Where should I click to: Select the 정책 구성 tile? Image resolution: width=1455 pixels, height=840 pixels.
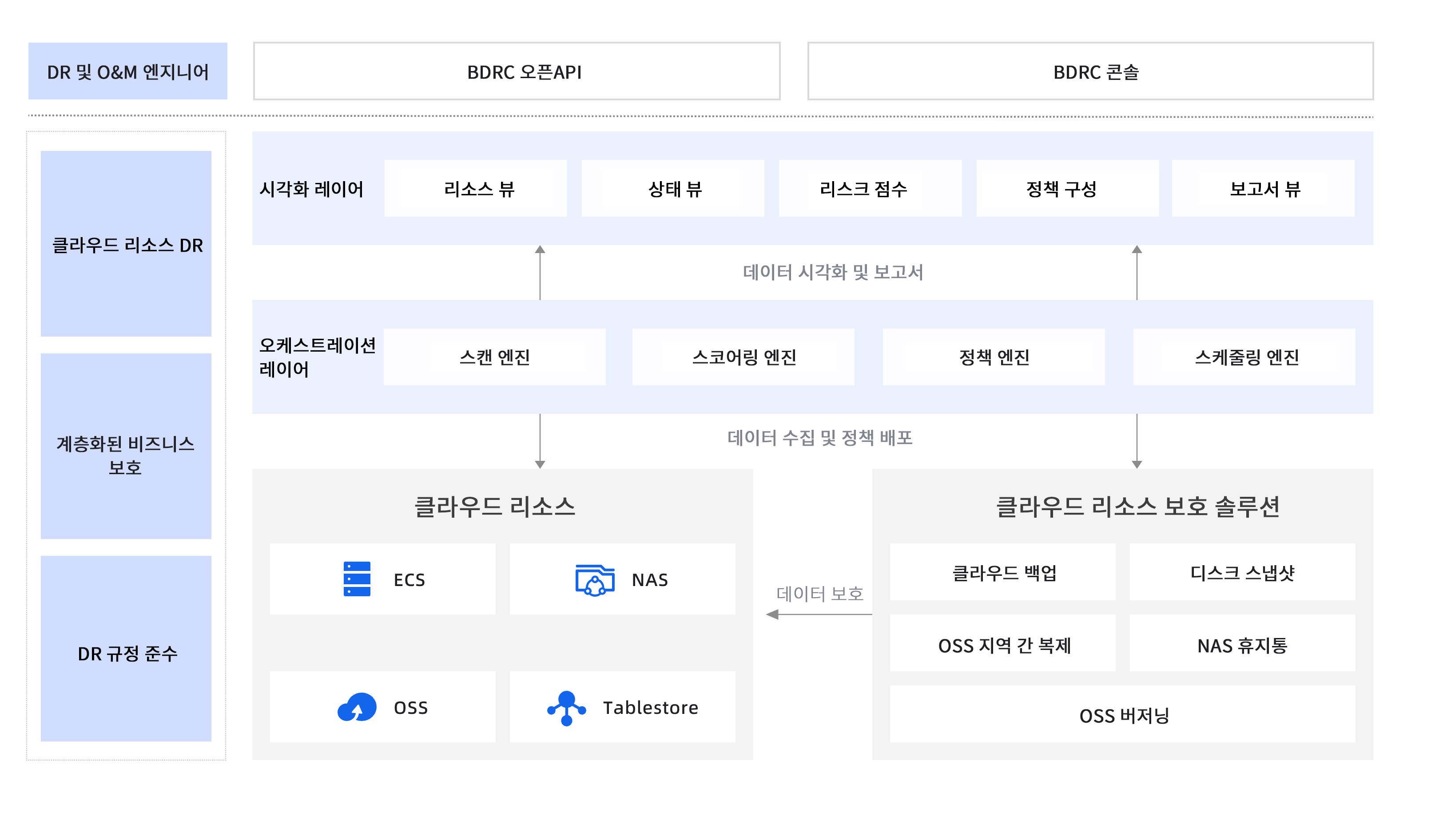point(1067,189)
